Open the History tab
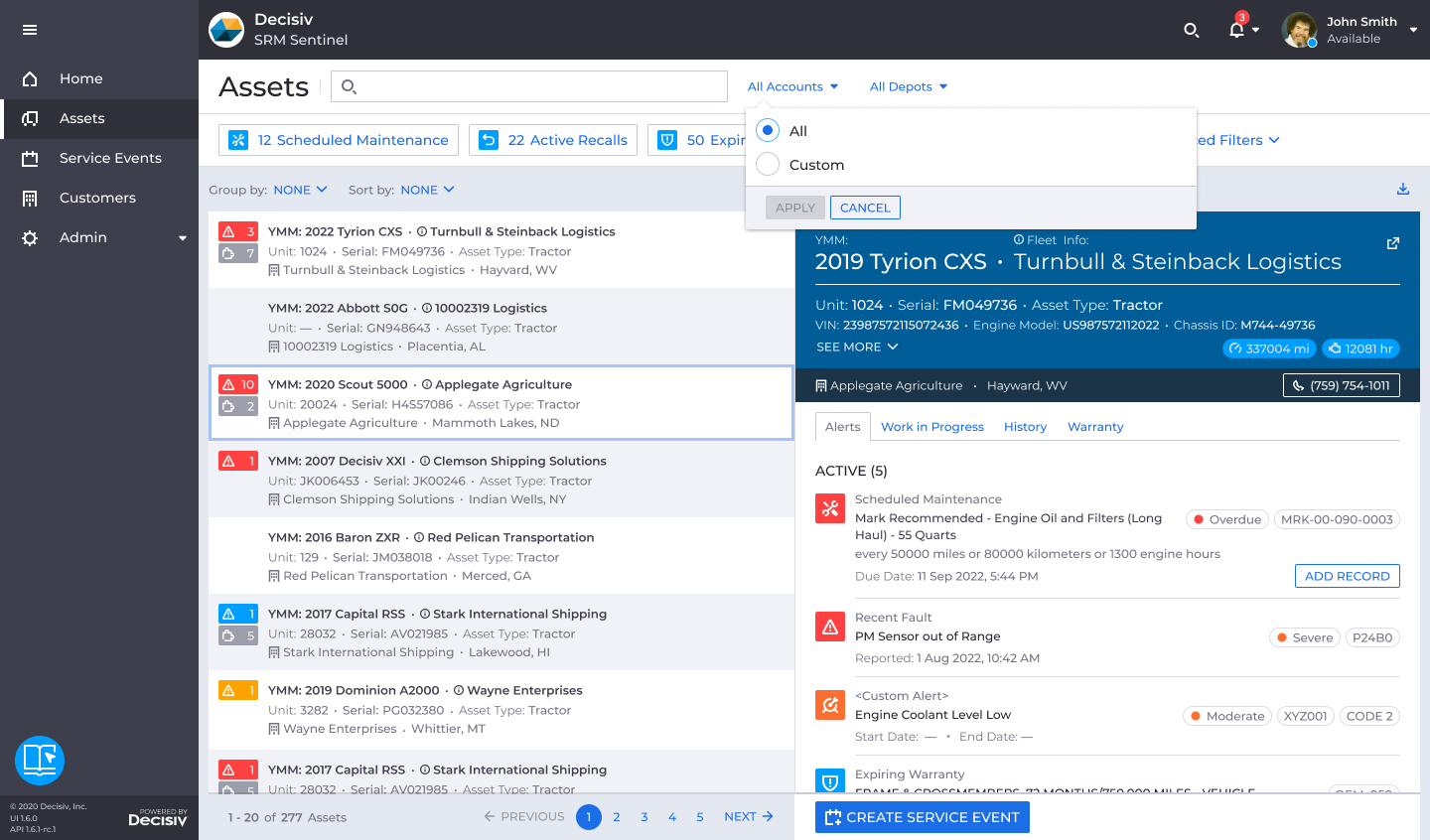The image size is (1430, 840). (1025, 426)
